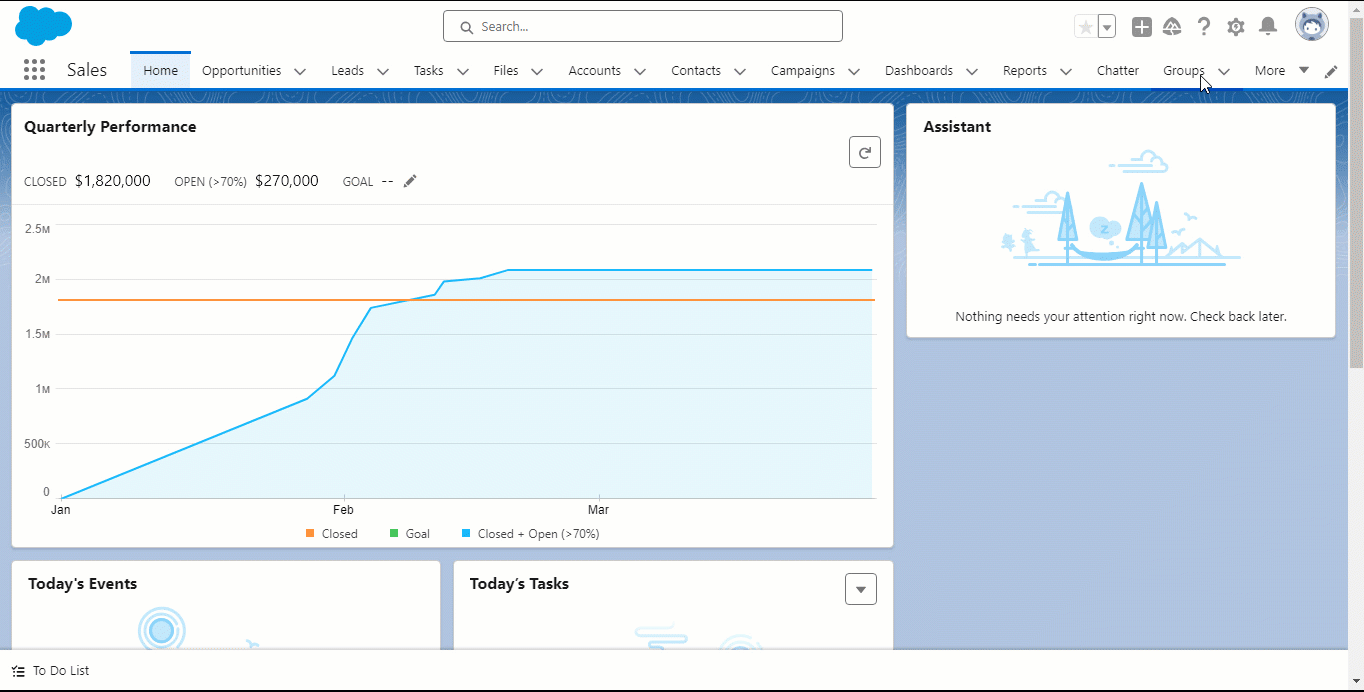Edit the quarterly goal pencil icon
Screen dimensions: 1364x692
[x=410, y=181]
